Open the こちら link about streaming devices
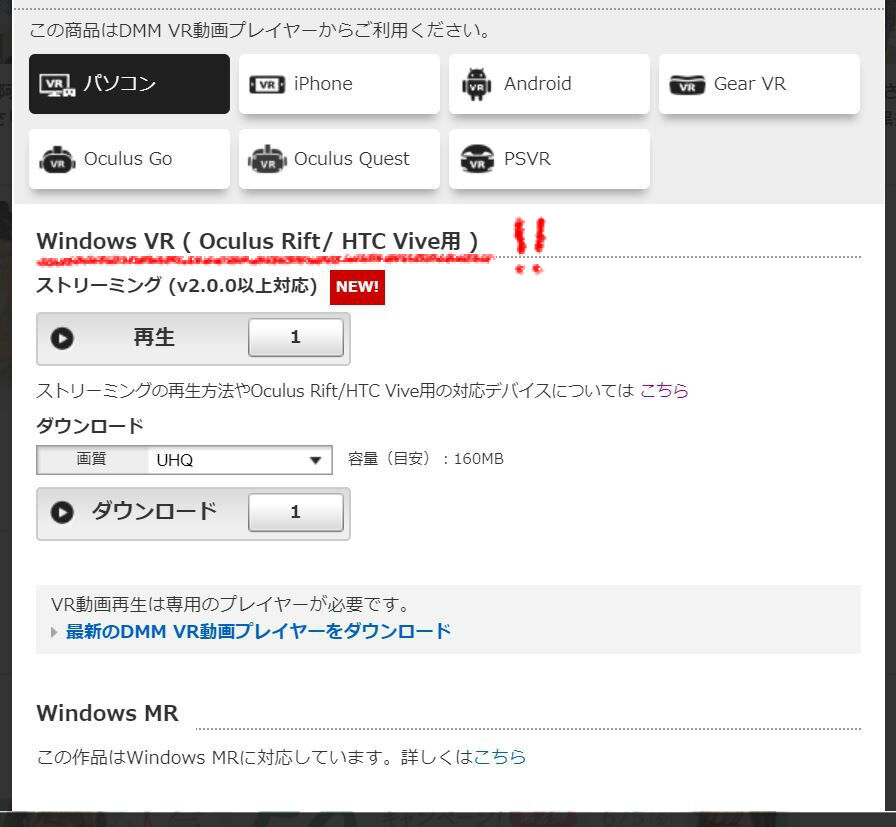 click(664, 390)
